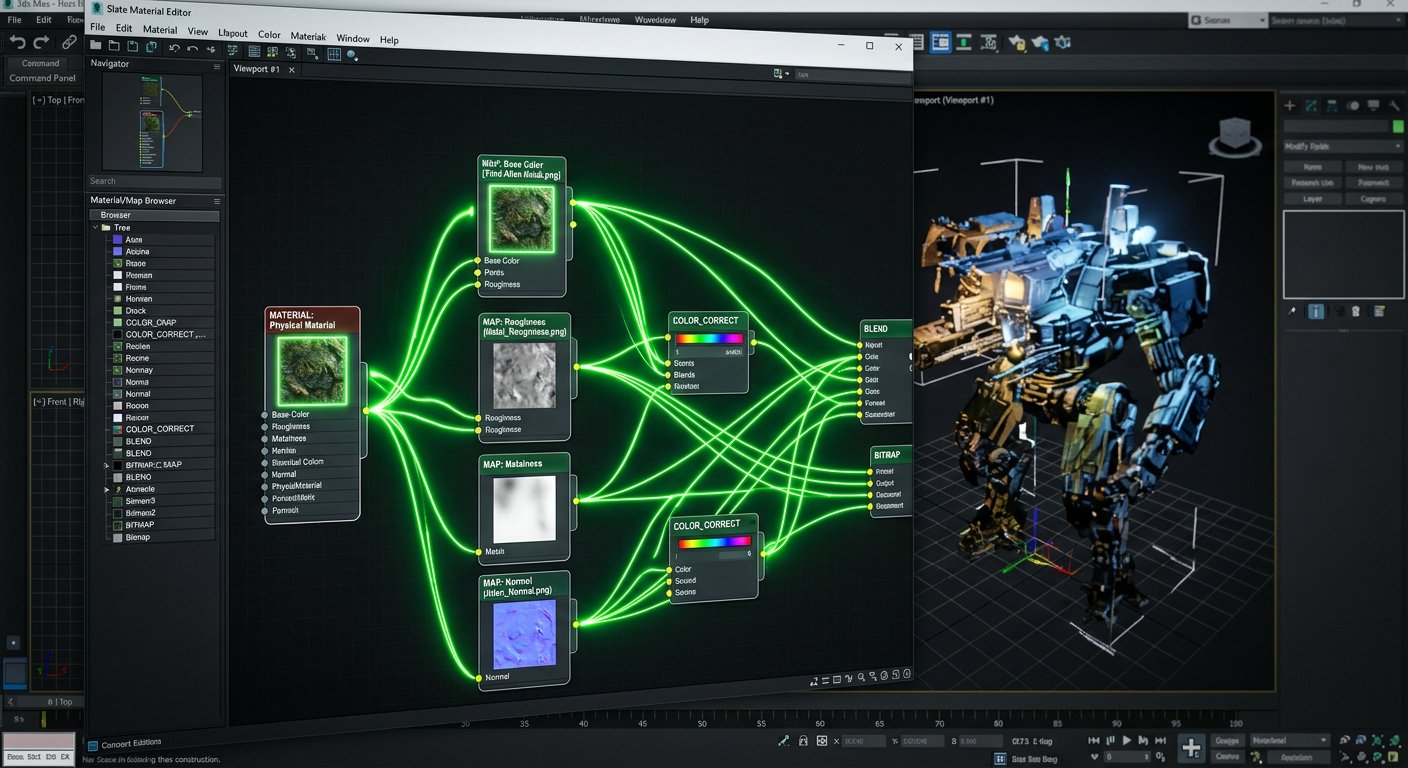Click the Browser header in the Material/Map Browser
1408x768 pixels.
point(154,215)
